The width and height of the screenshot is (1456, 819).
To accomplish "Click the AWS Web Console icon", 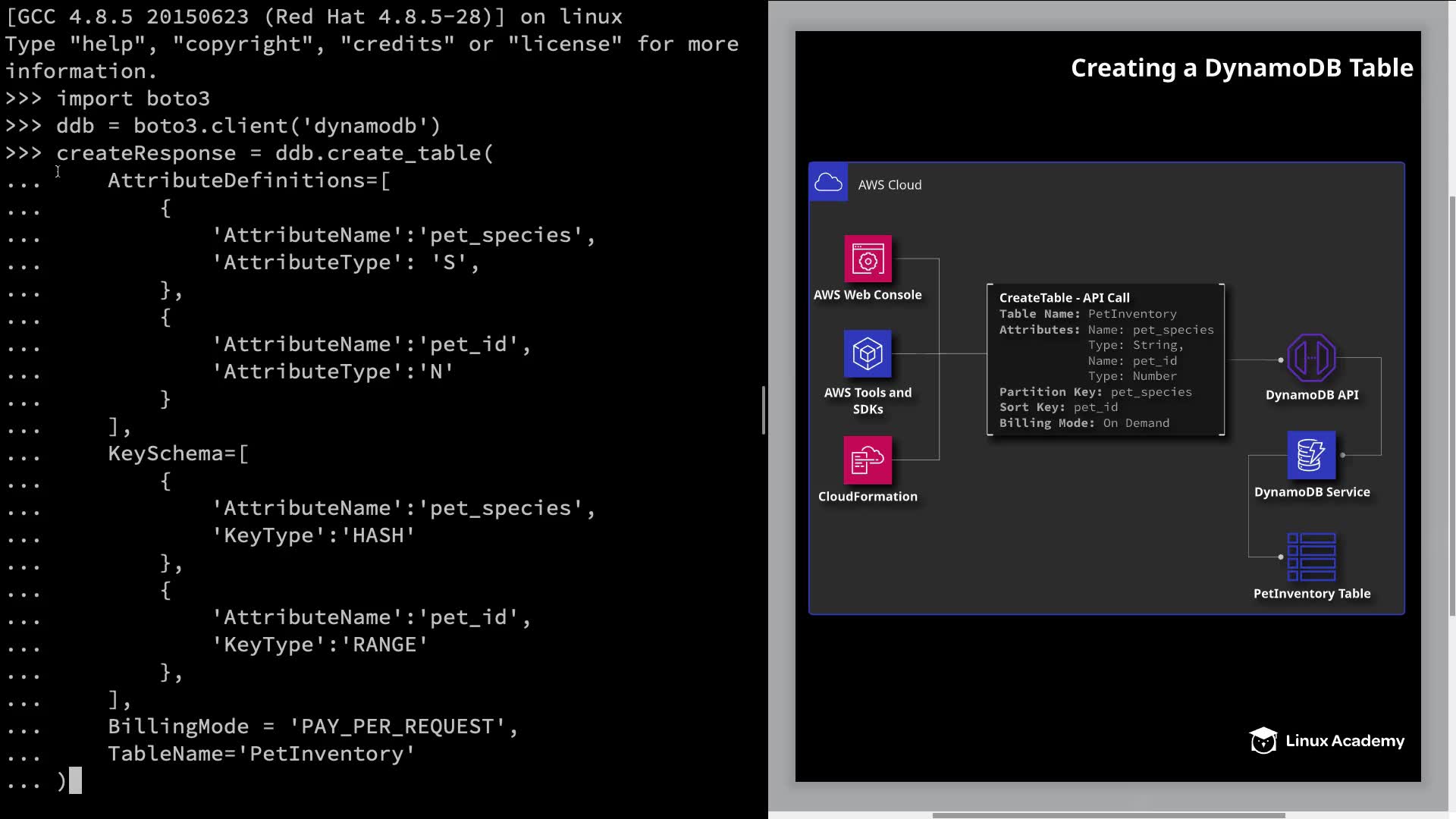I will (x=868, y=259).
